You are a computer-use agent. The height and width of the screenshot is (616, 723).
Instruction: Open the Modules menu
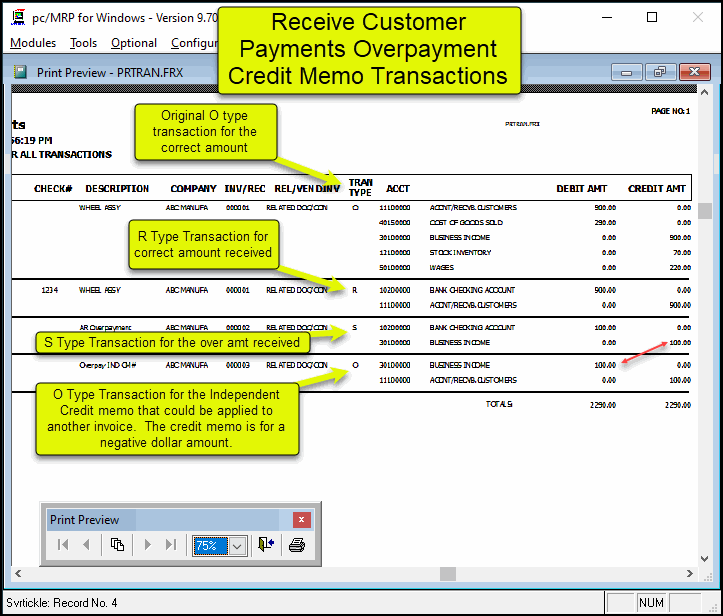click(x=33, y=43)
